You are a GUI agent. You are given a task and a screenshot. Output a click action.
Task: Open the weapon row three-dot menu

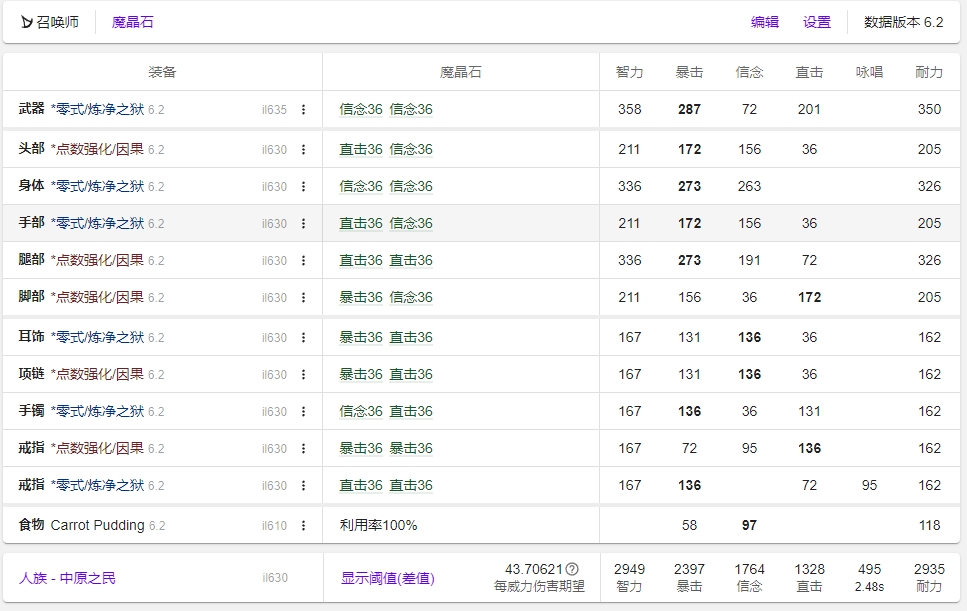(303, 110)
